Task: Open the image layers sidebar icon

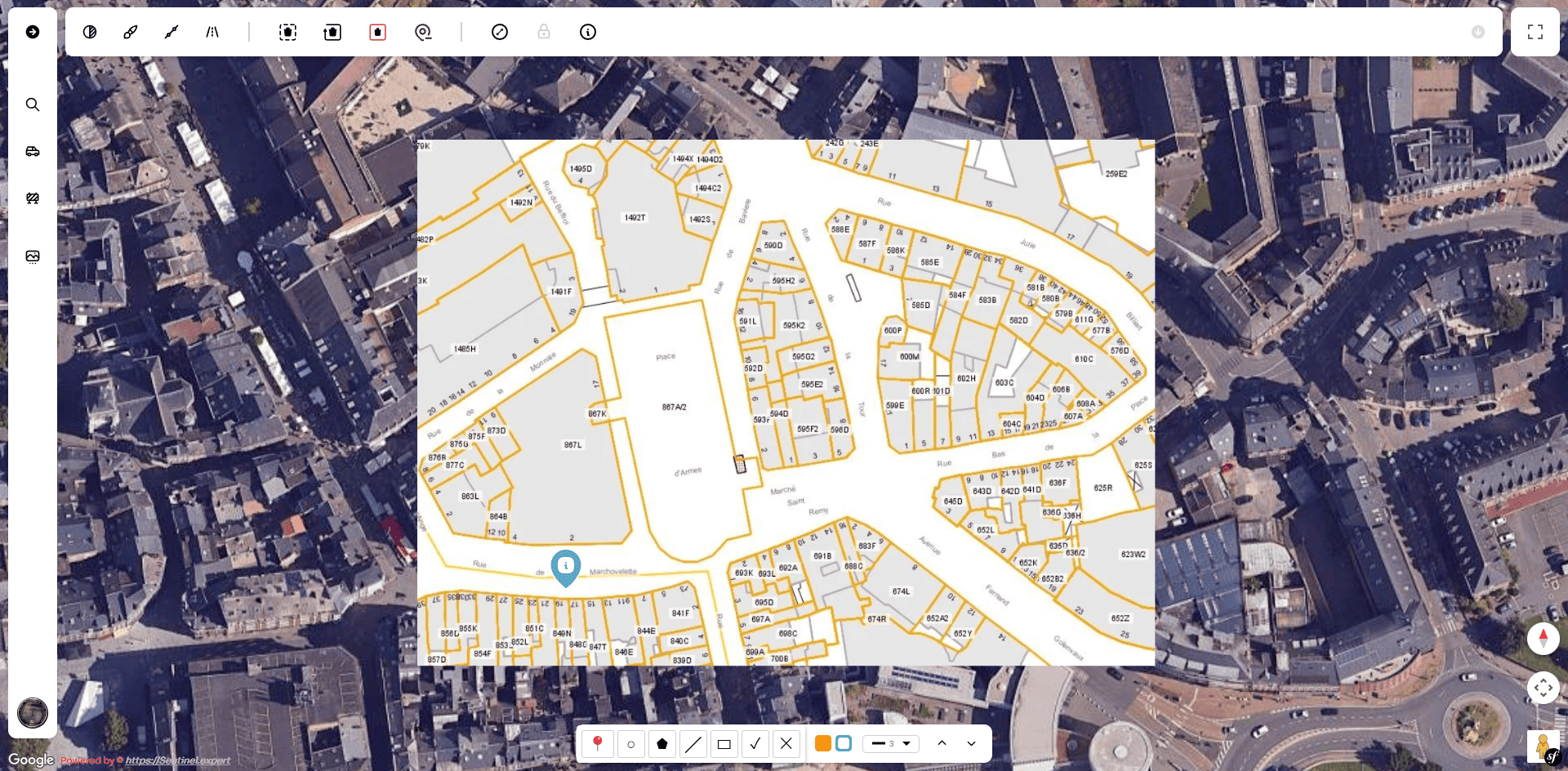Action: click(x=33, y=256)
